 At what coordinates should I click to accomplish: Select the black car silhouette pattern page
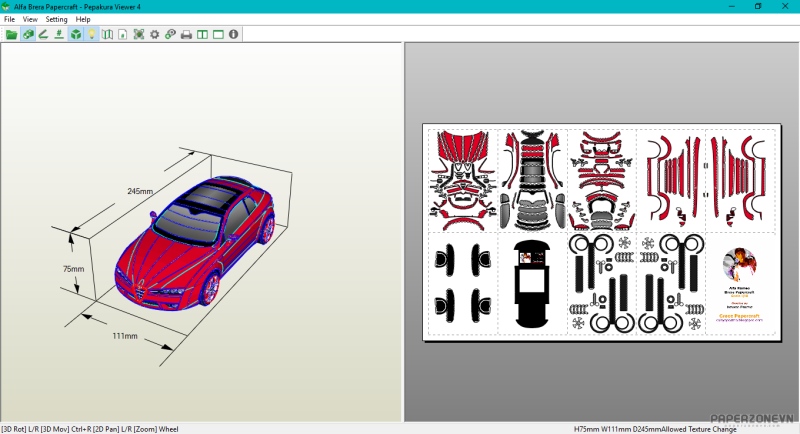pyautogui.click(x=532, y=284)
